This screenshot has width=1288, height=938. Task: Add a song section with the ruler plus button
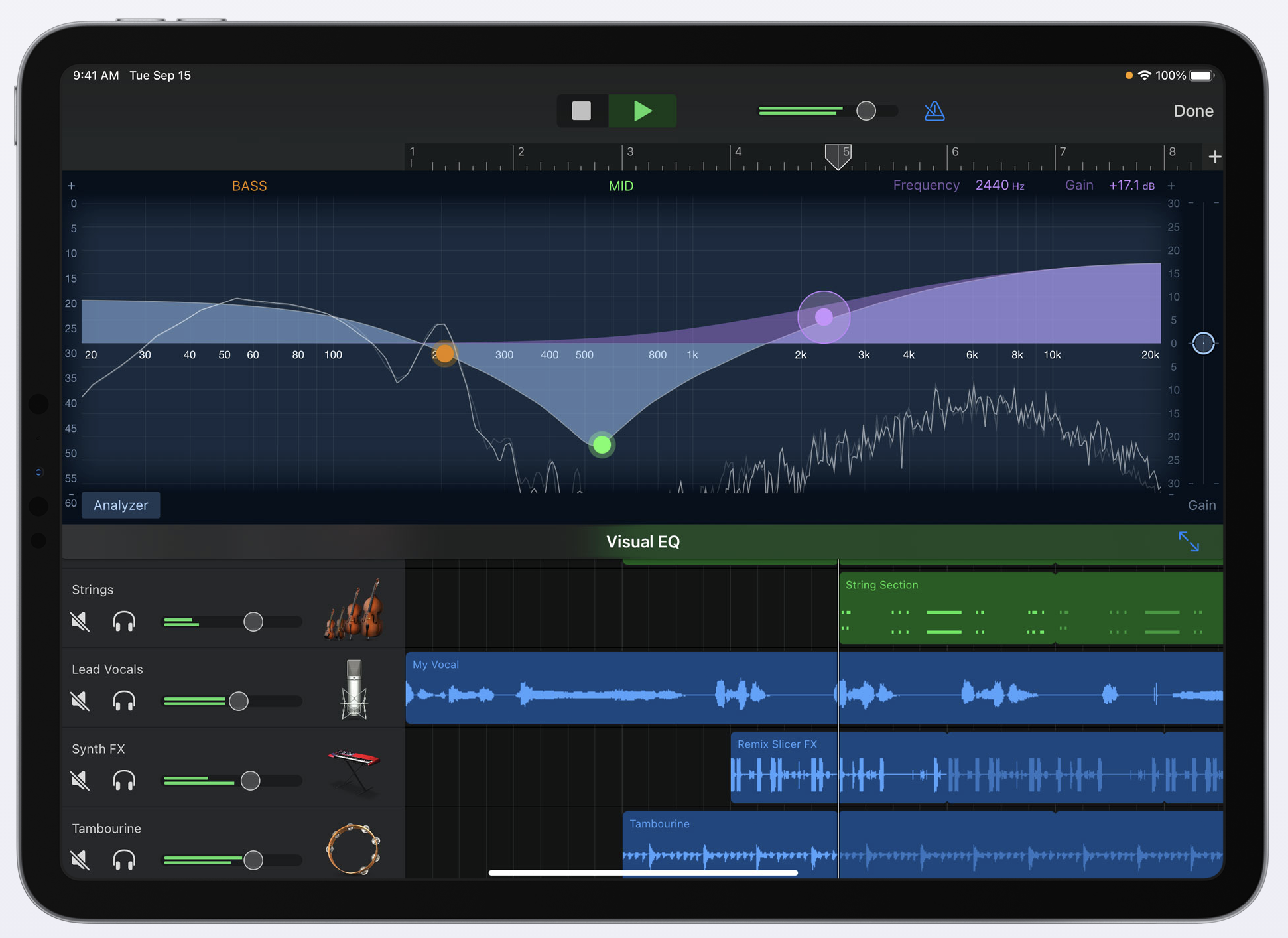pyautogui.click(x=1214, y=157)
